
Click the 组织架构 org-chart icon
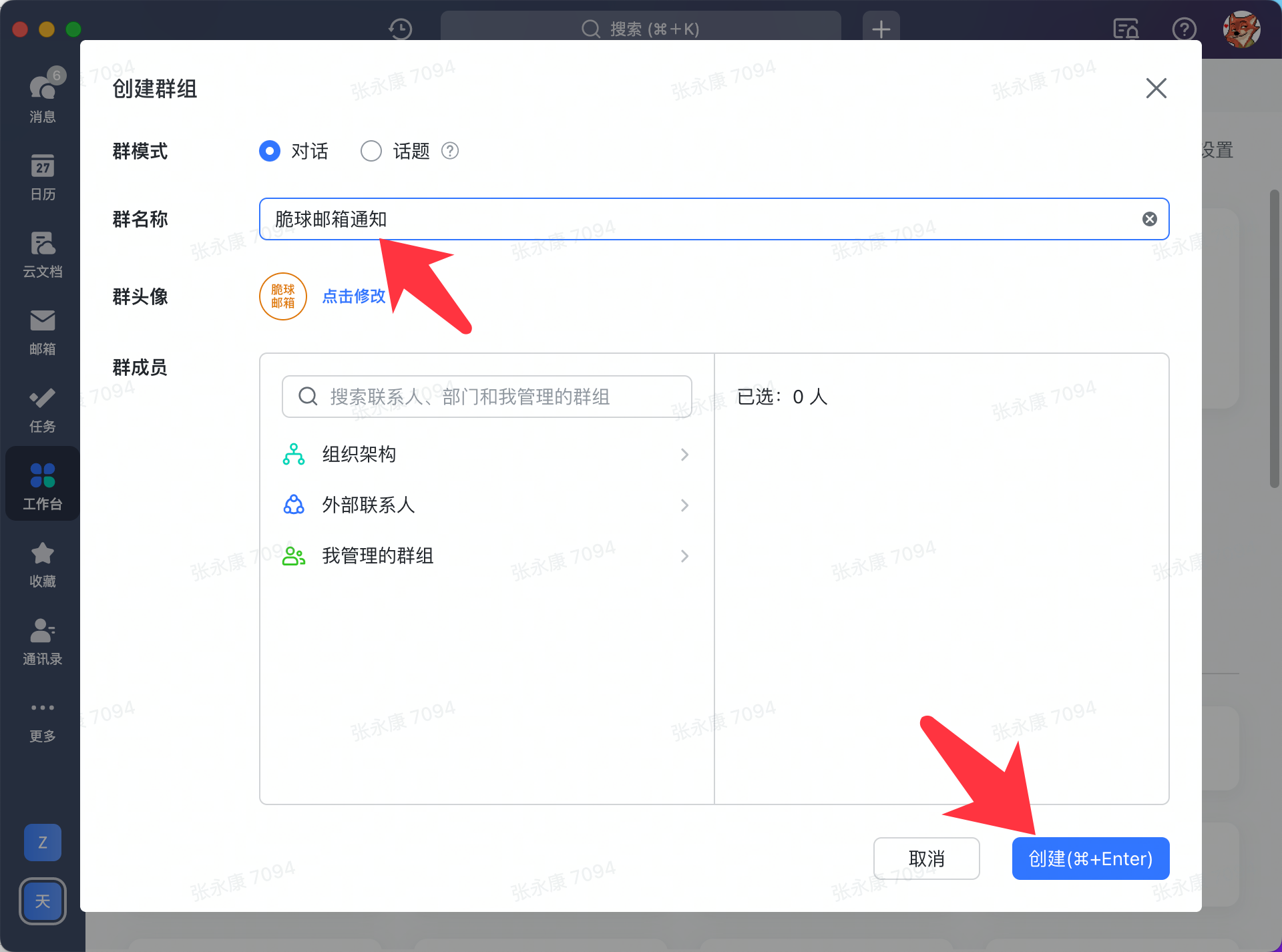pyautogui.click(x=294, y=454)
